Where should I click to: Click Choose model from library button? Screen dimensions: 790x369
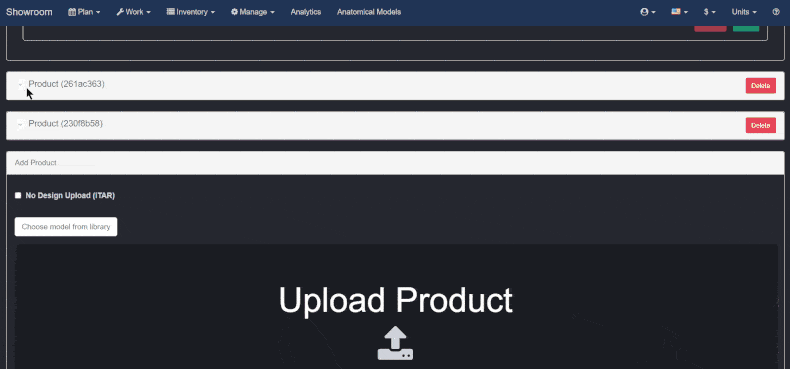coord(66,227)
